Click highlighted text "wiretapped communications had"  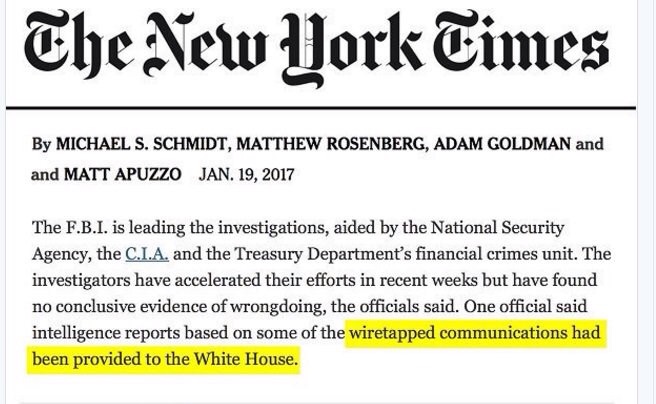click(475, 332)
